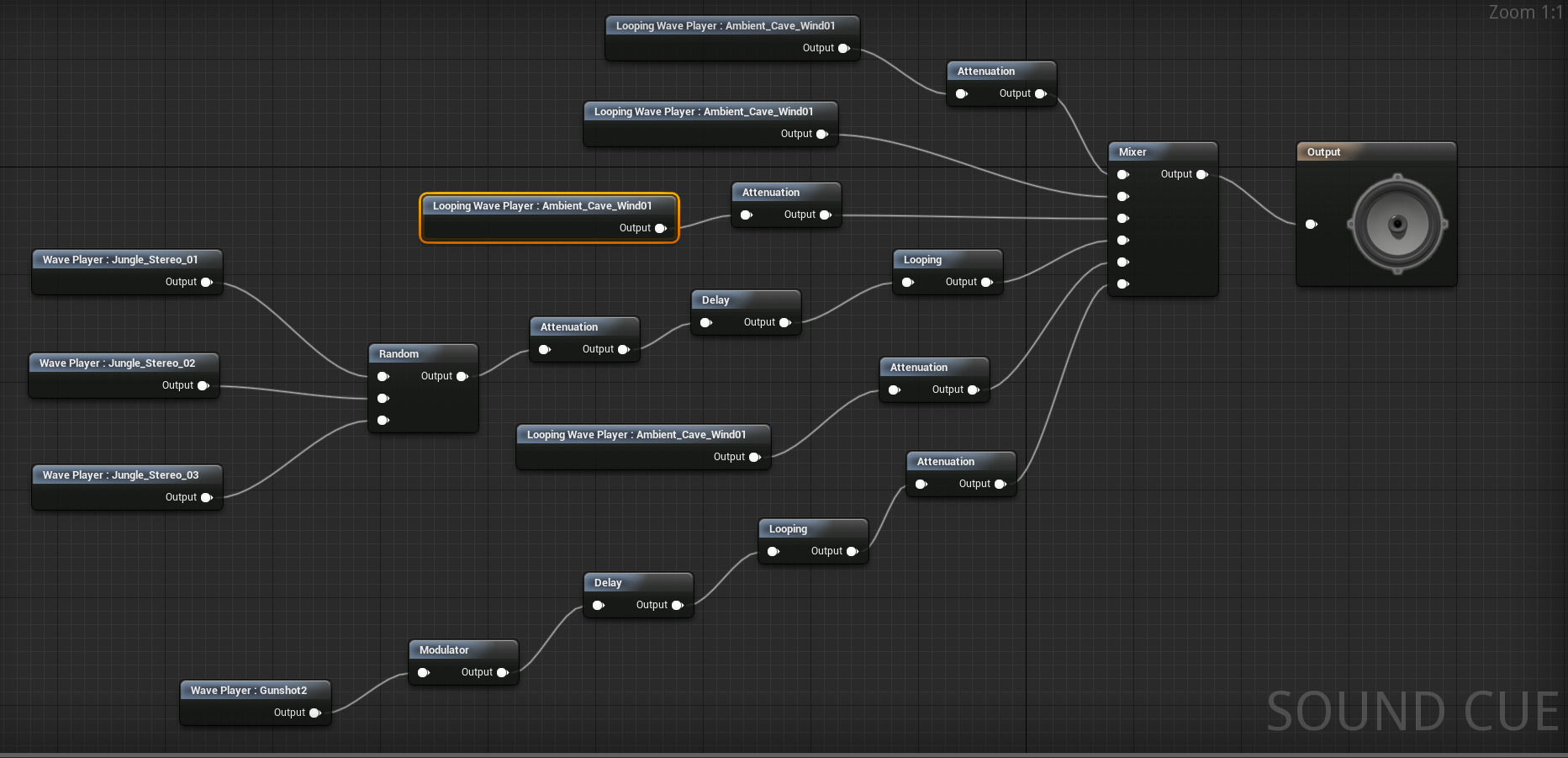Click the speaker icon in the Output node
The image size is (1568, 758).
click(x=1397, y=224)
